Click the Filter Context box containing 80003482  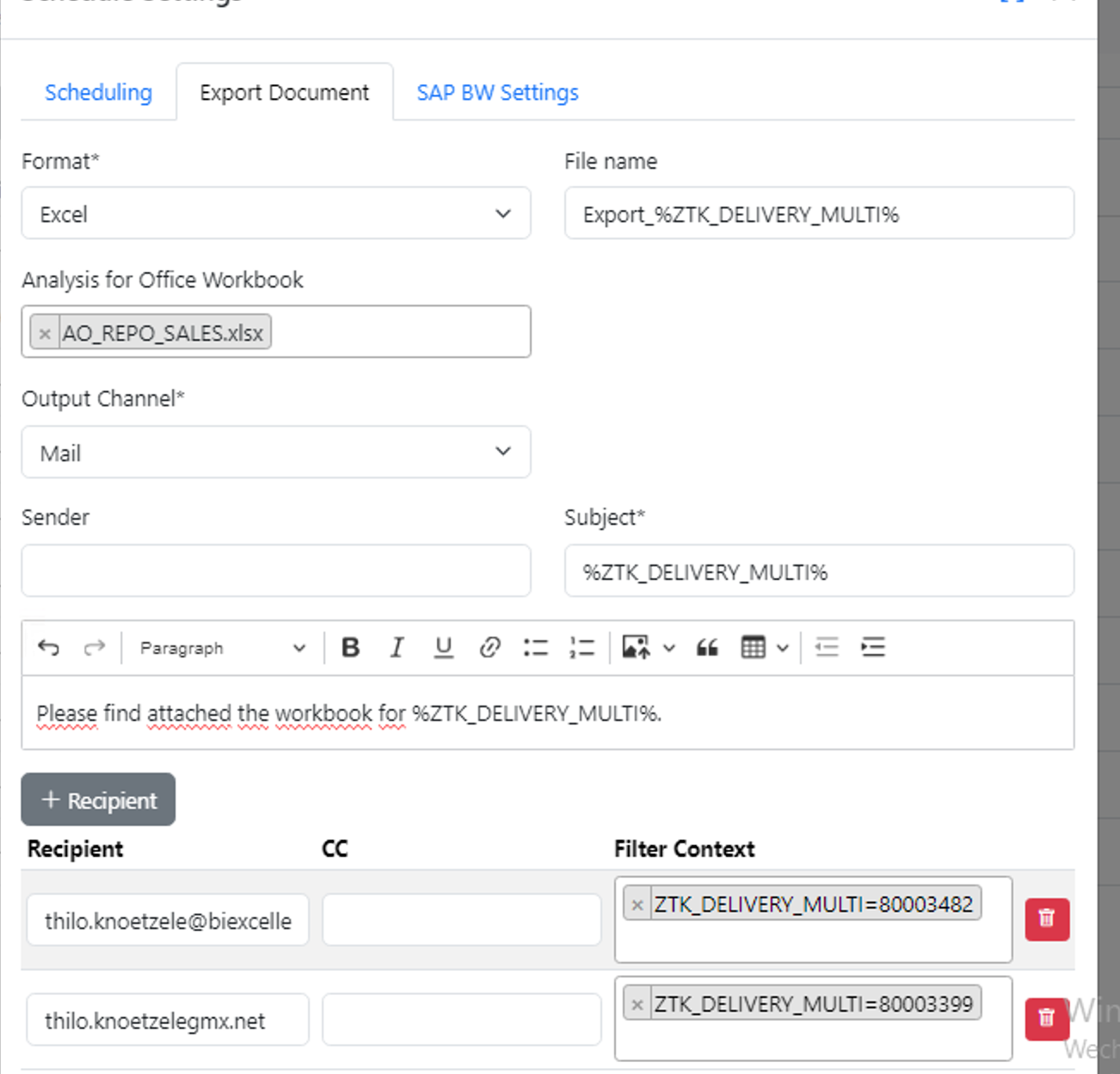pyautogui.click(x=813, y=919)
